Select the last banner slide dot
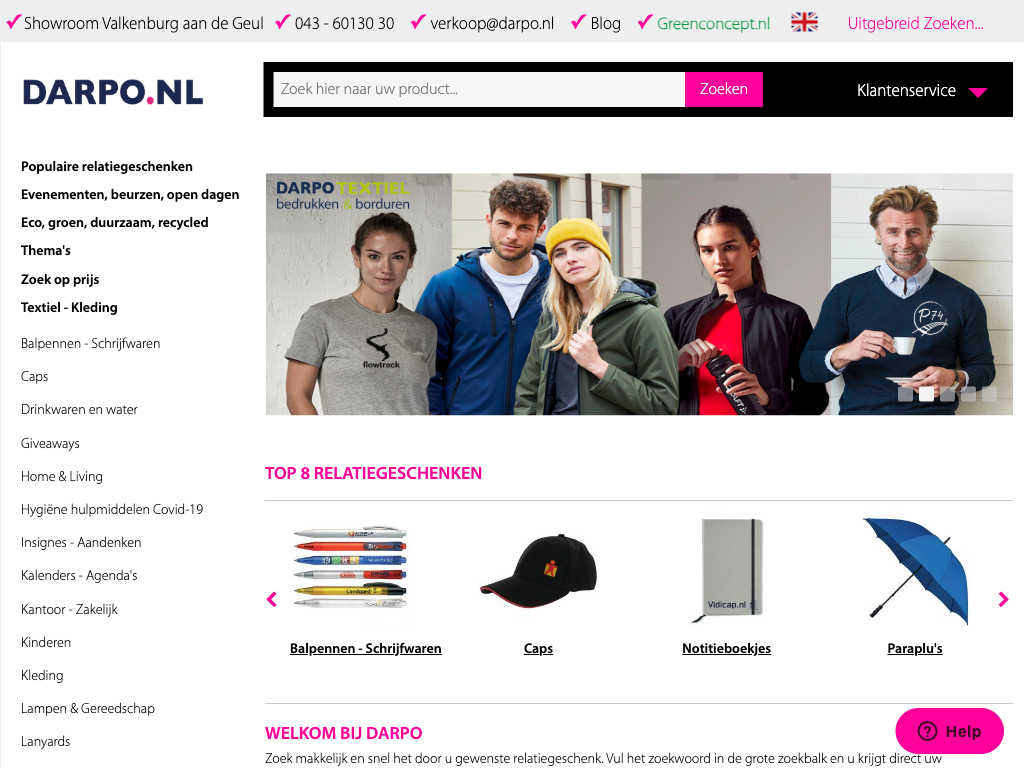 pyautogui.click(x=989, y=394)
